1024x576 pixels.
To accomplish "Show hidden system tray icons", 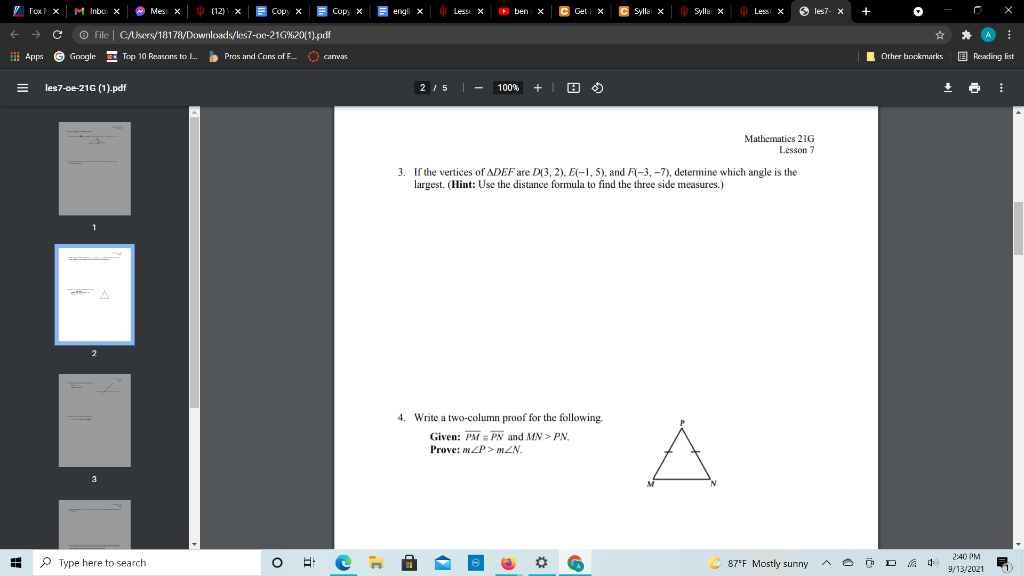I will (x=826, y=563).
